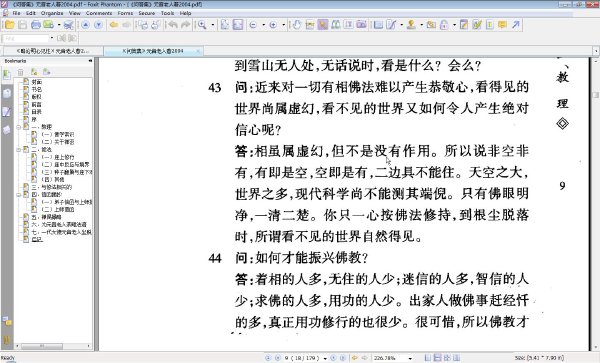The image size is (600, 363).
Task: Open the Zoom in dropdown arrow
Action: coord(284,25)
